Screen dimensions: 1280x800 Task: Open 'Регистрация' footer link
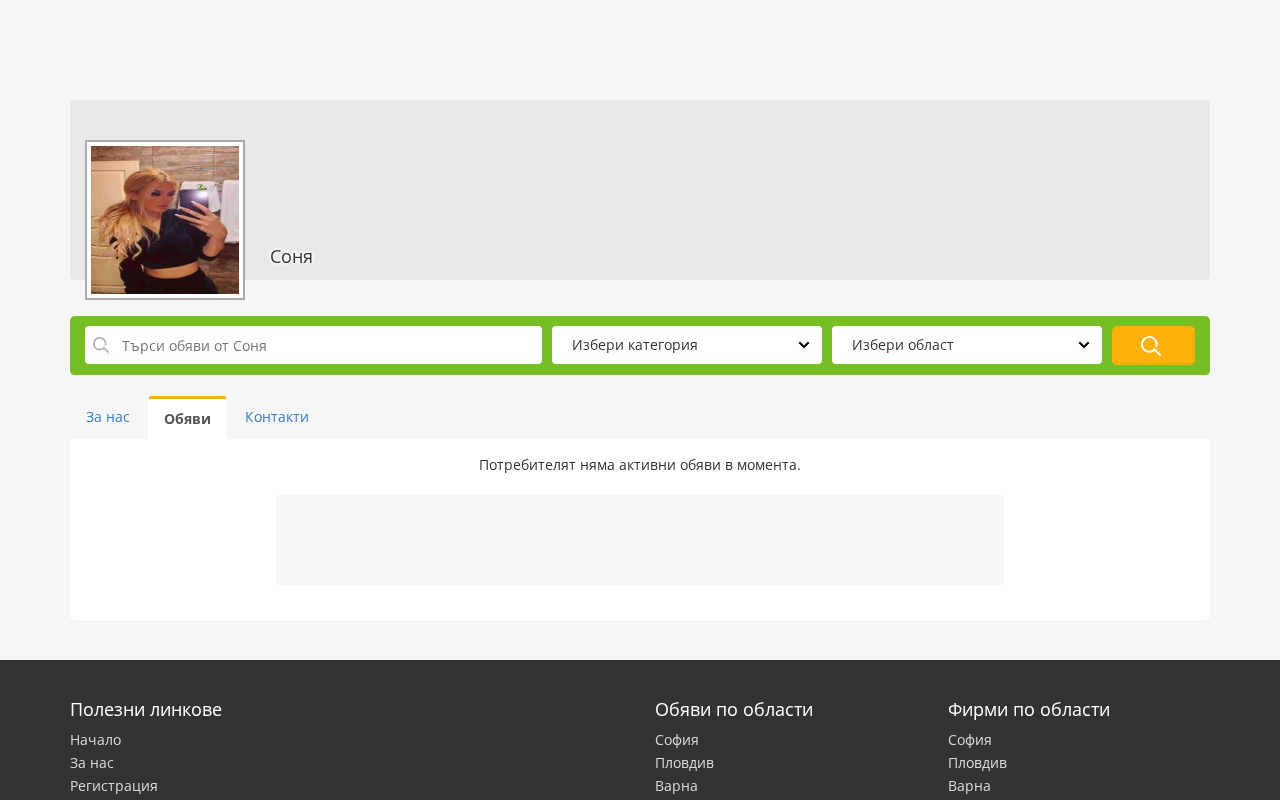114,786
